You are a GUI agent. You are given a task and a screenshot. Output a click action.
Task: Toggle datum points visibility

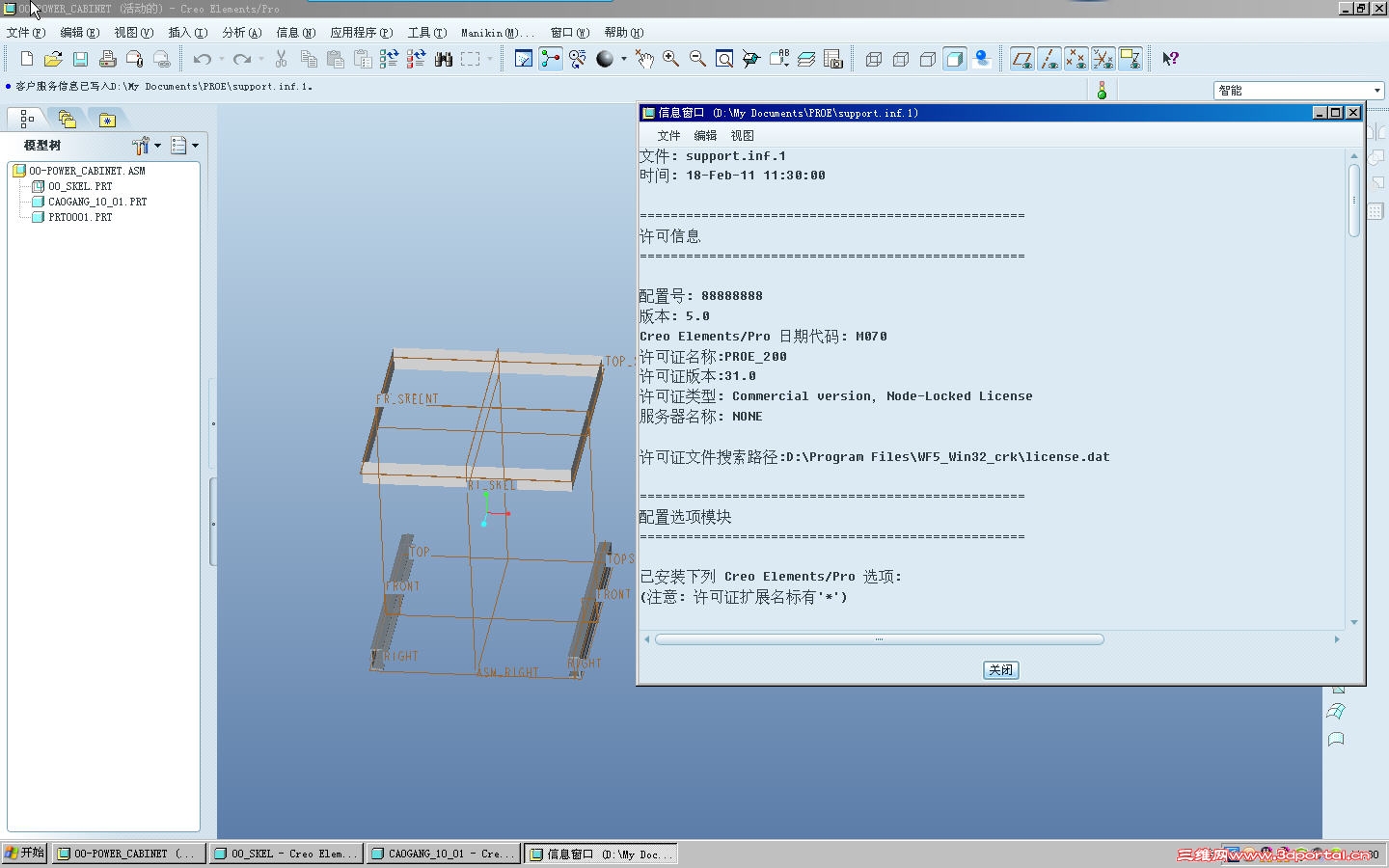coord(1076,59)
